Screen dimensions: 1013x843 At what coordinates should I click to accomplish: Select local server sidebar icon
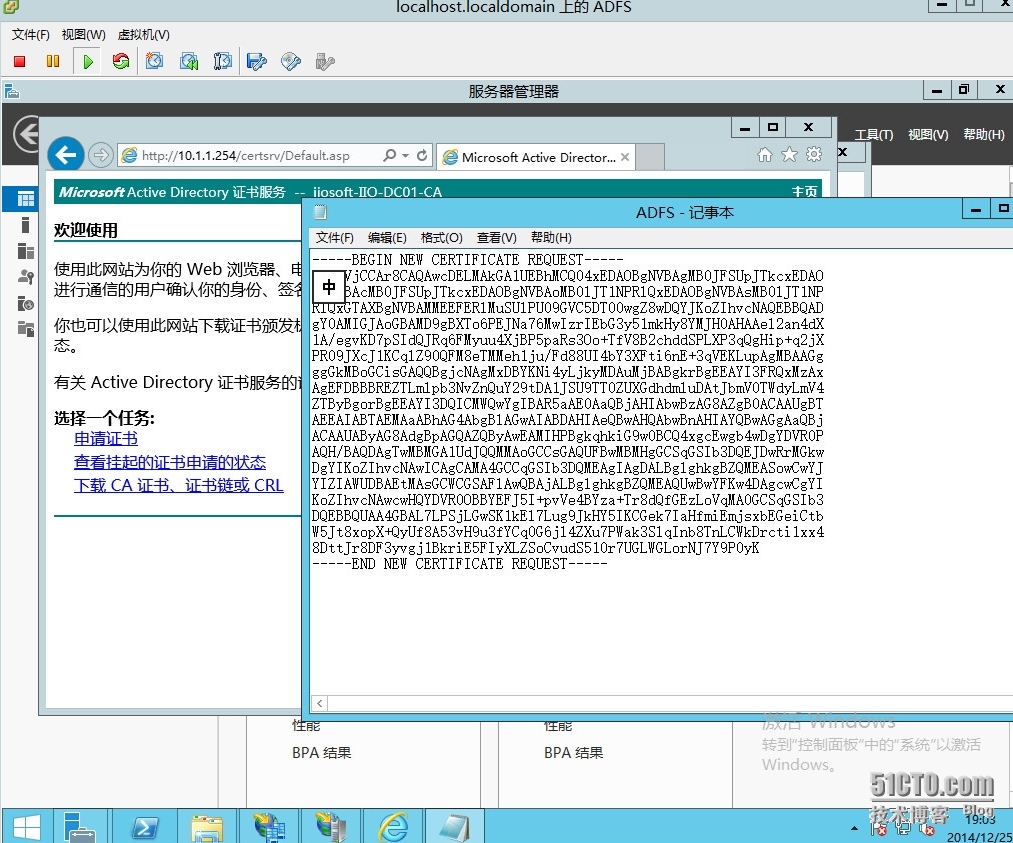pos(26,225)
